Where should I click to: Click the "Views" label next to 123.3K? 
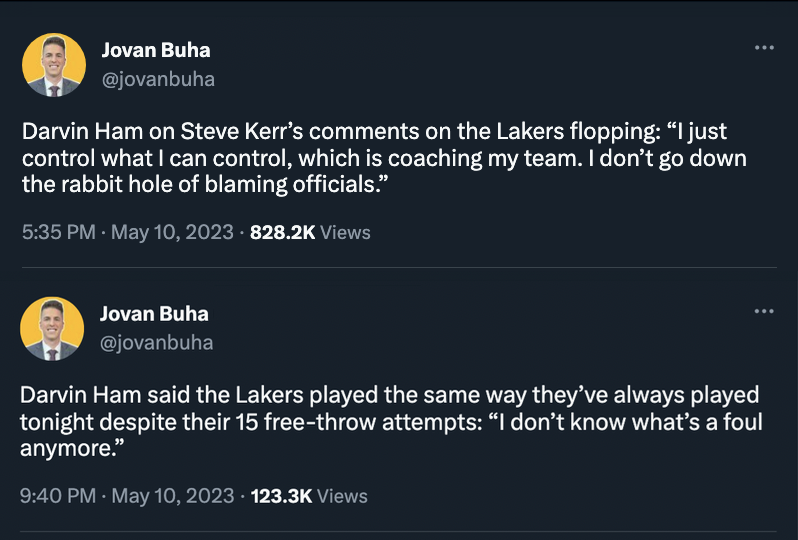click(x=343, y=495)
